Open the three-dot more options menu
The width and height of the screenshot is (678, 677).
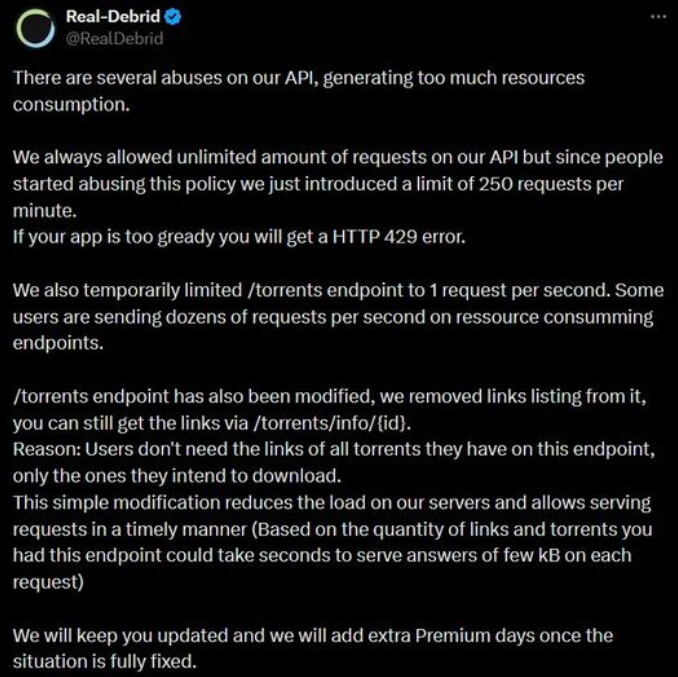tap(659, 16)
